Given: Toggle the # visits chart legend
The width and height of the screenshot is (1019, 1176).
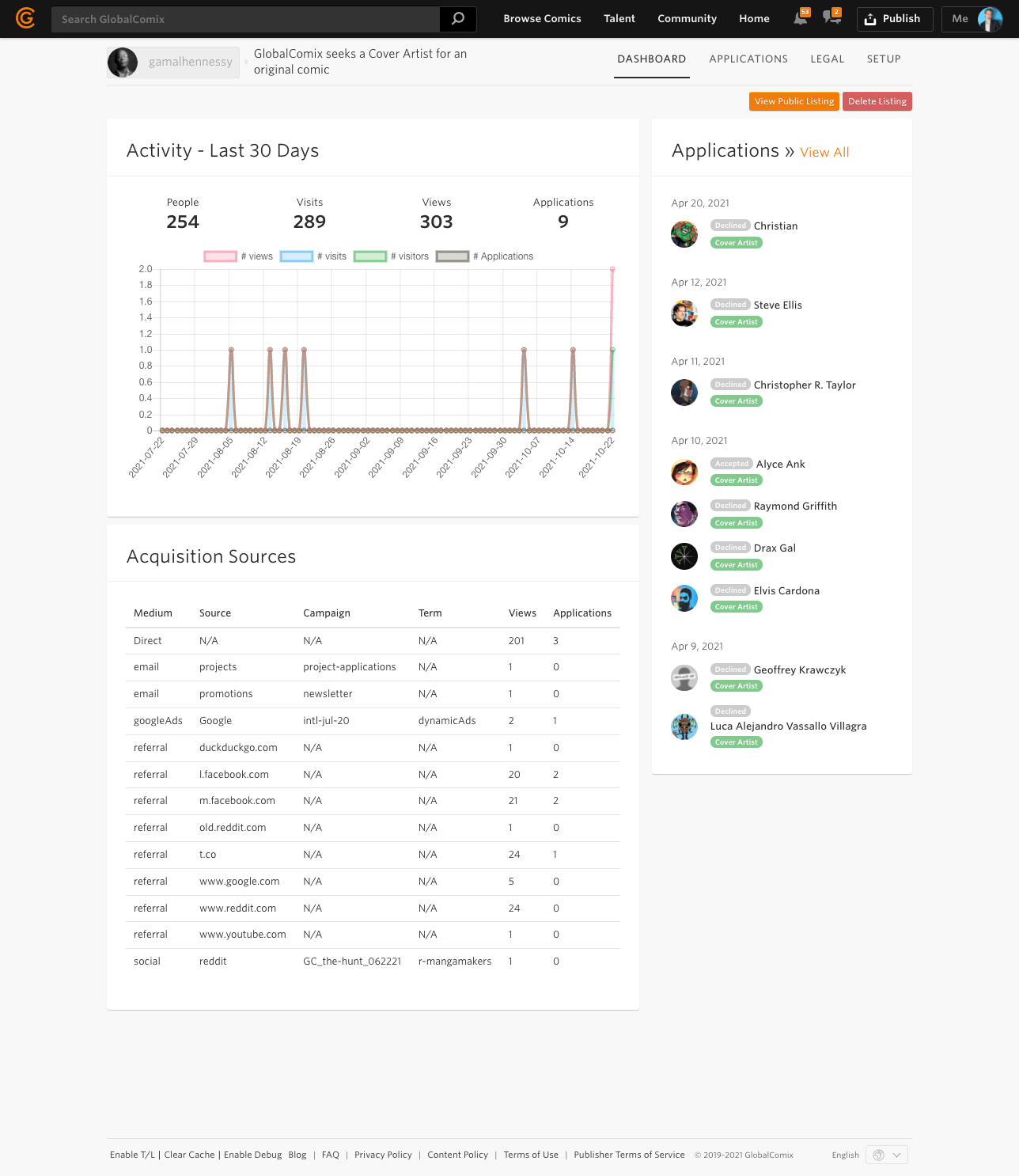Looking at the screenshot, I should coord(313,256).
